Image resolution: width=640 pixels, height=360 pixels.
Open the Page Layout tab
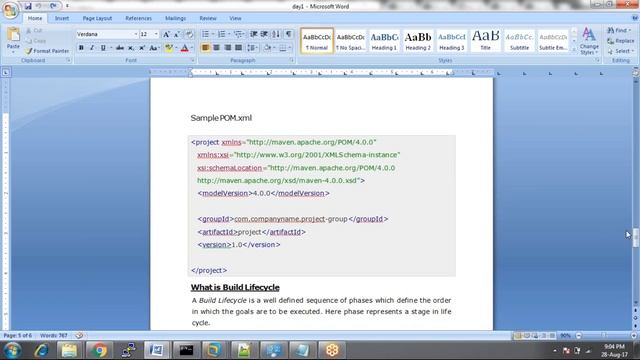pos(97,18)
